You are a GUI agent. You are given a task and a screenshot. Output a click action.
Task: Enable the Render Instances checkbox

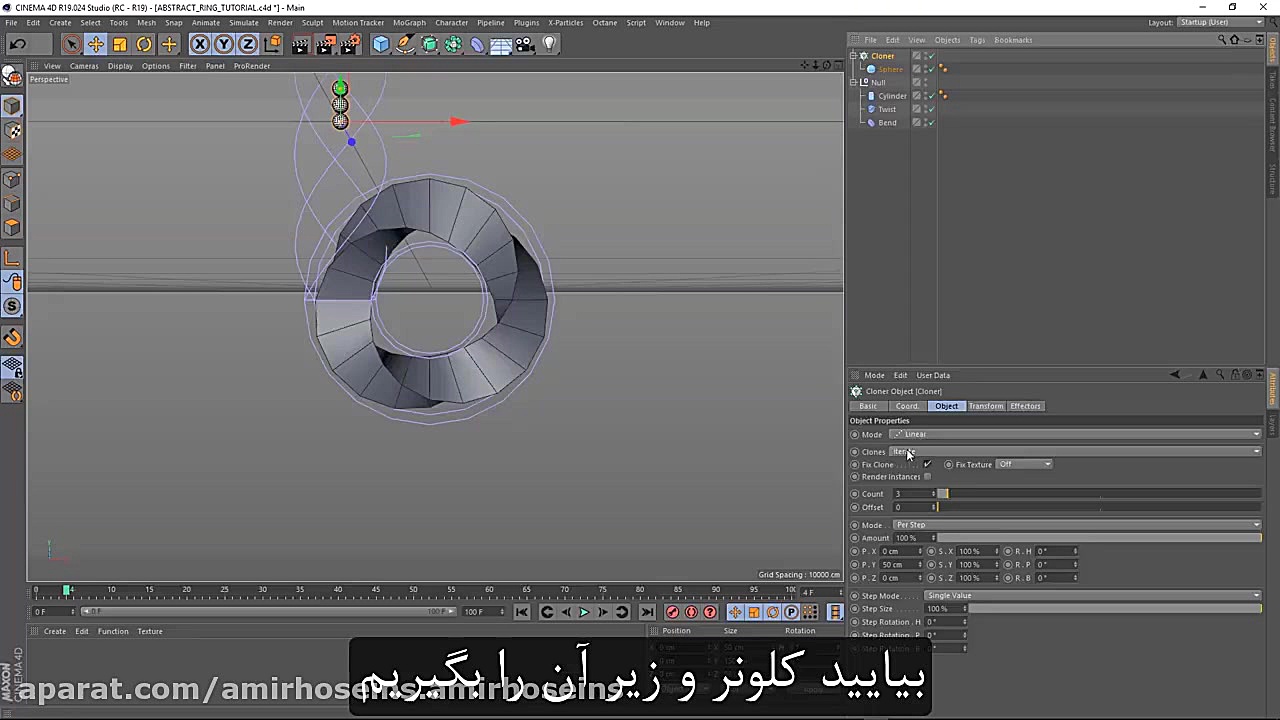pyautogui.click(x=927, y=476)
